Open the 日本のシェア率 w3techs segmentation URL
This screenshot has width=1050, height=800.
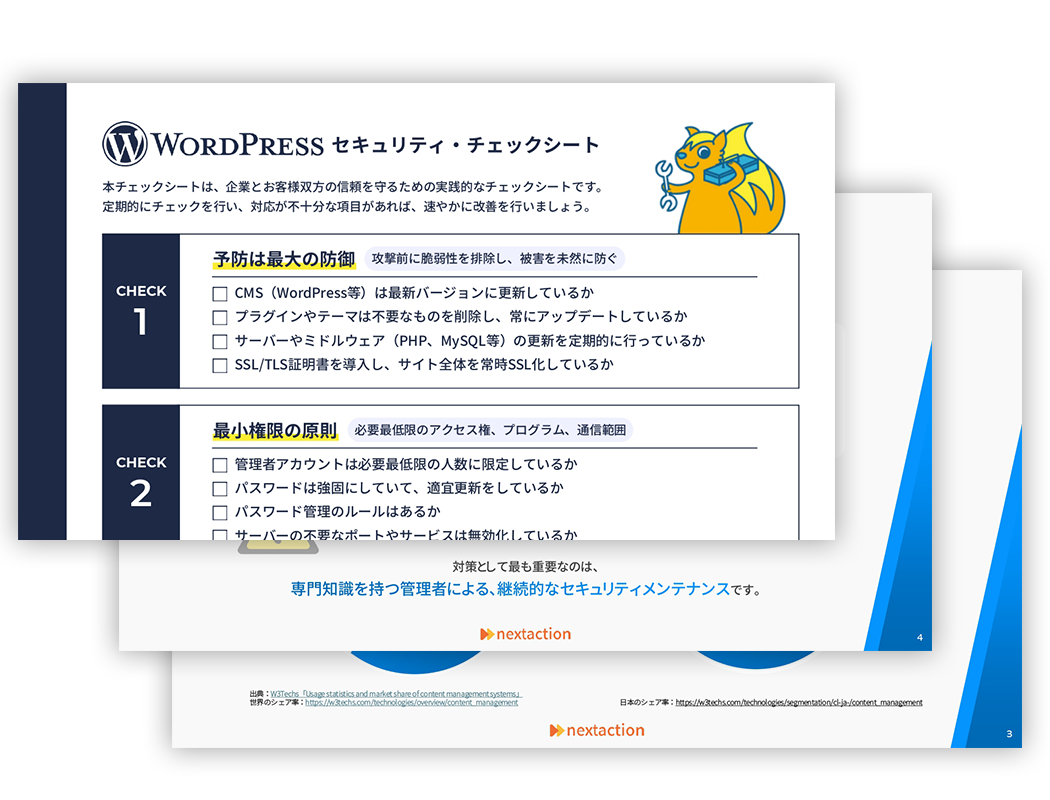[798, 703]
